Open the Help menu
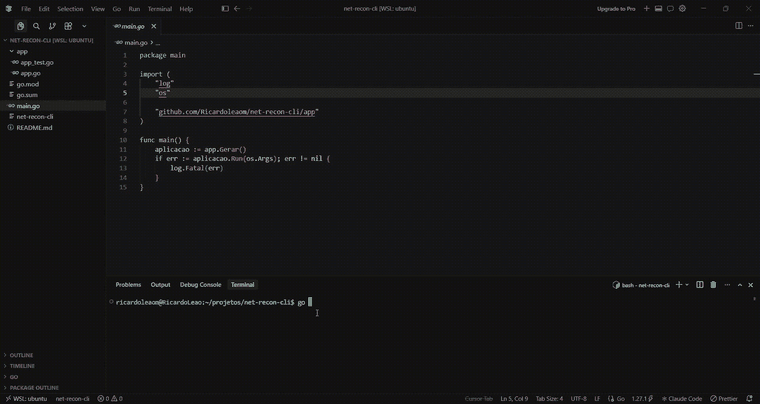 [x=186, y=9]
